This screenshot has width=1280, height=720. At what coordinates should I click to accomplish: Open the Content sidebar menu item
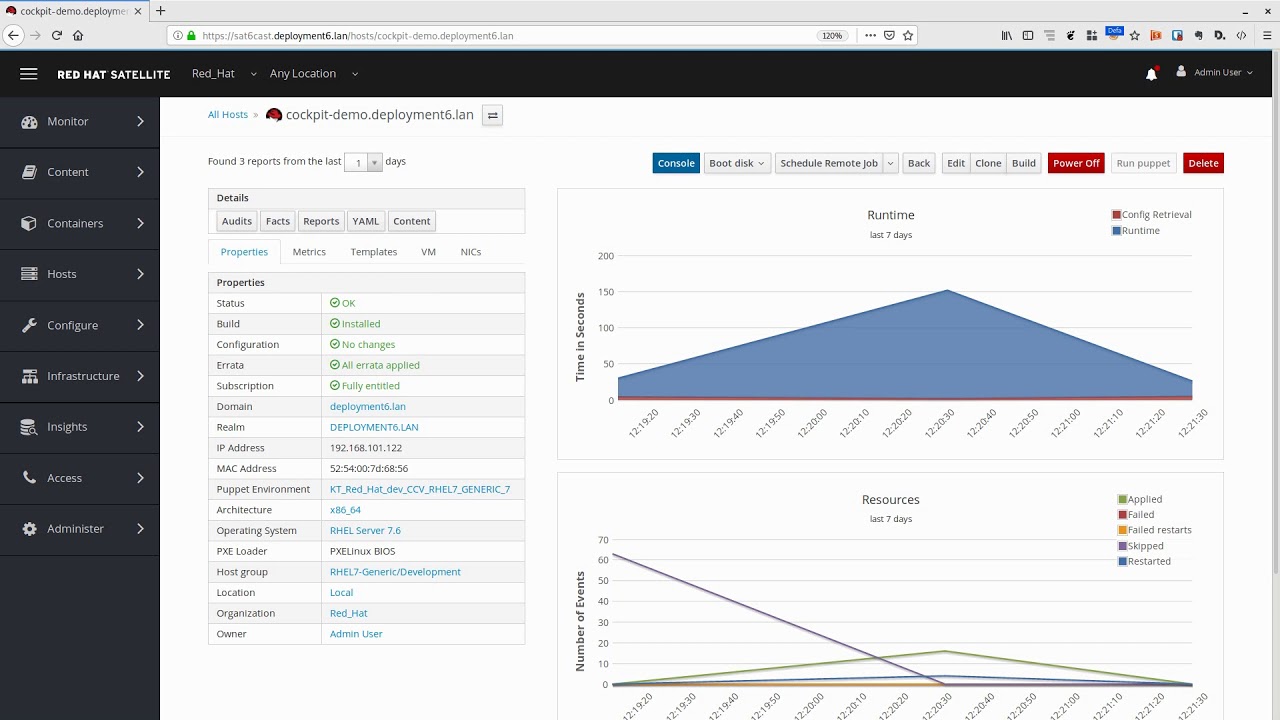tap(79, 172)
